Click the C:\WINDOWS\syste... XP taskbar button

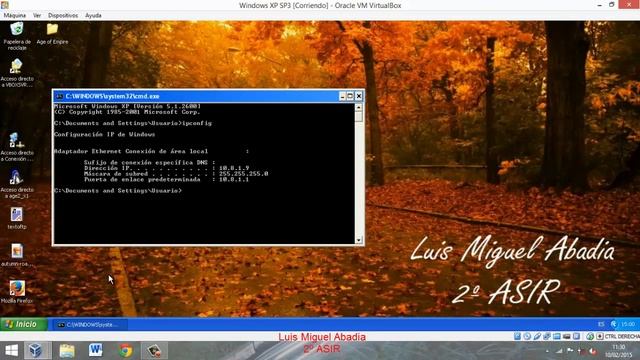tap(91, 324)
